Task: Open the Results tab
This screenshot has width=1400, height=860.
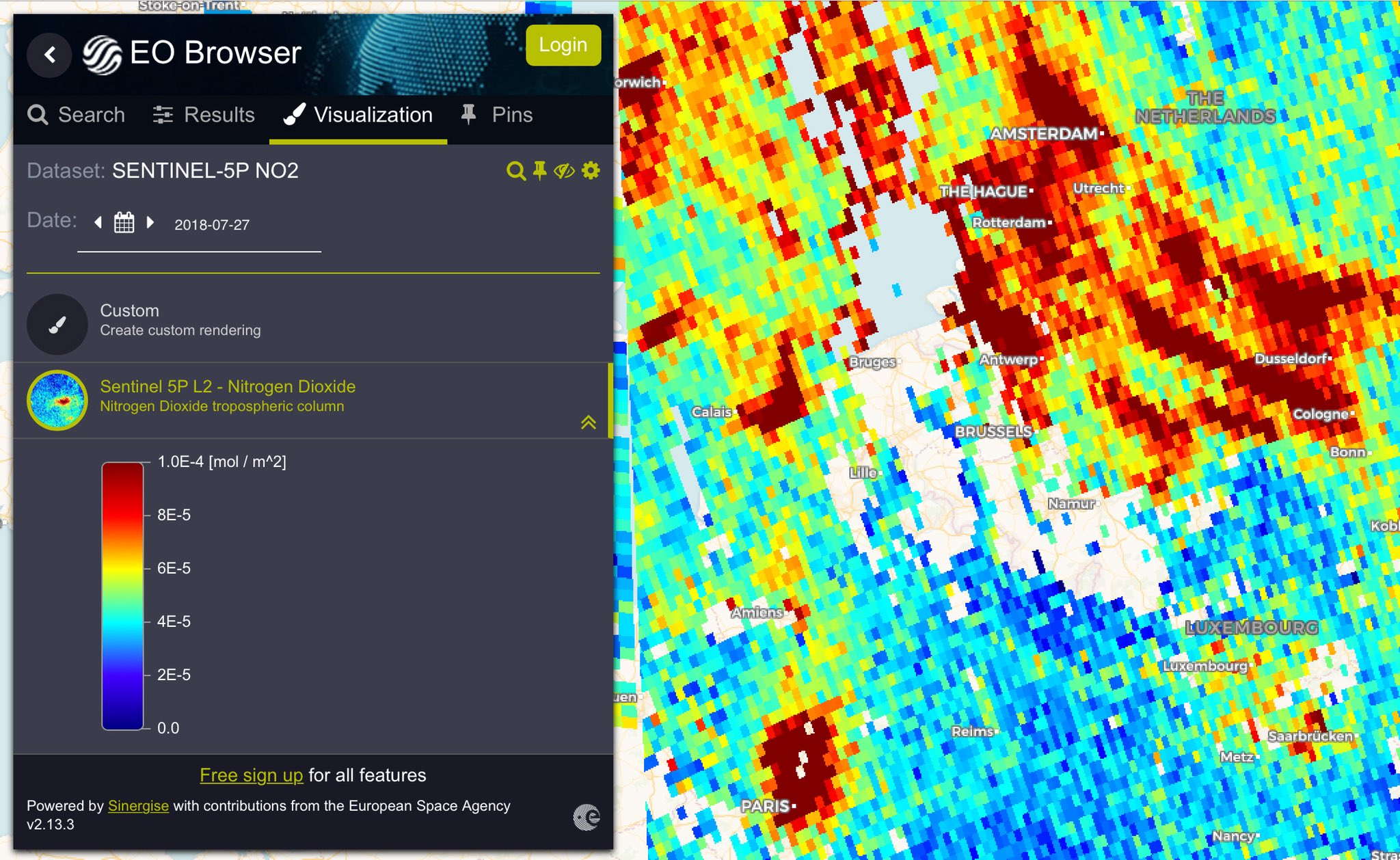Action: [x=204, y=115]
